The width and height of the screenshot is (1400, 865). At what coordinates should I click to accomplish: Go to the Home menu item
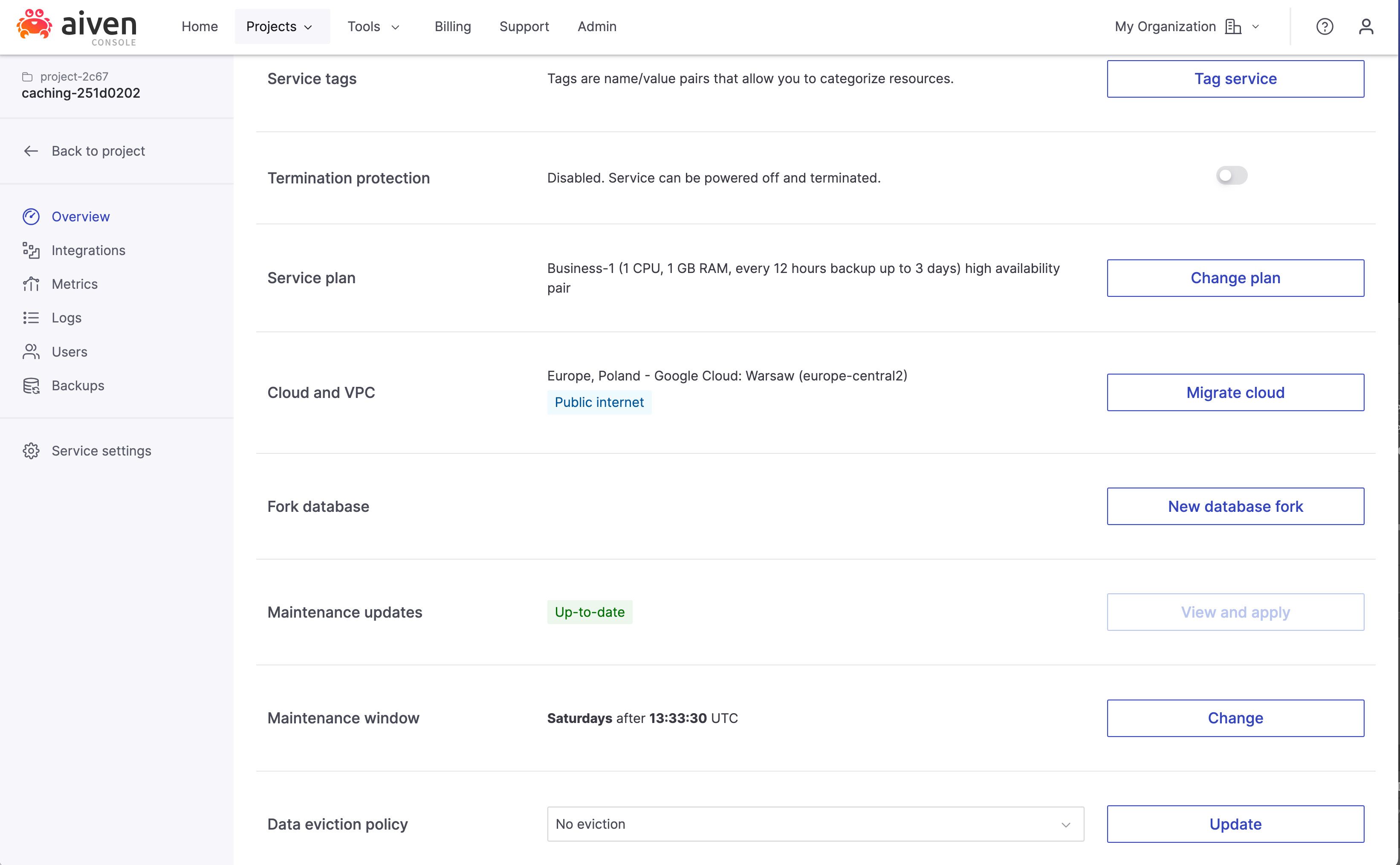pyautogui.click(x=200, y=26)
